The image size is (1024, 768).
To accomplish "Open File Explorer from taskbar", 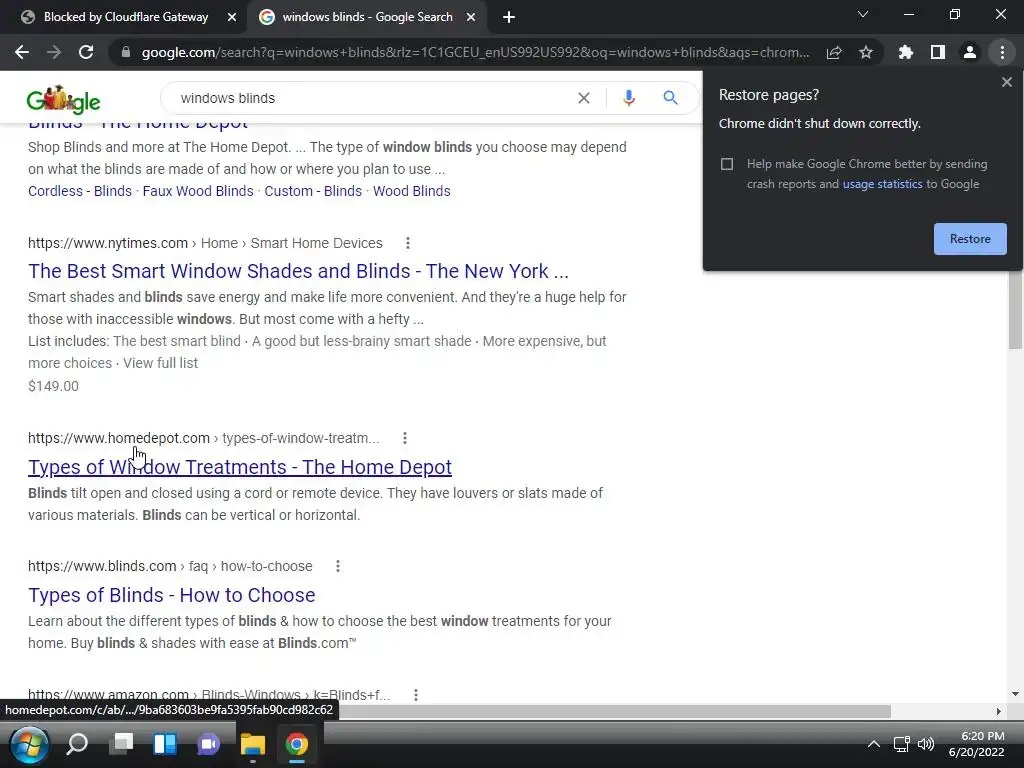I will [253, 744].
